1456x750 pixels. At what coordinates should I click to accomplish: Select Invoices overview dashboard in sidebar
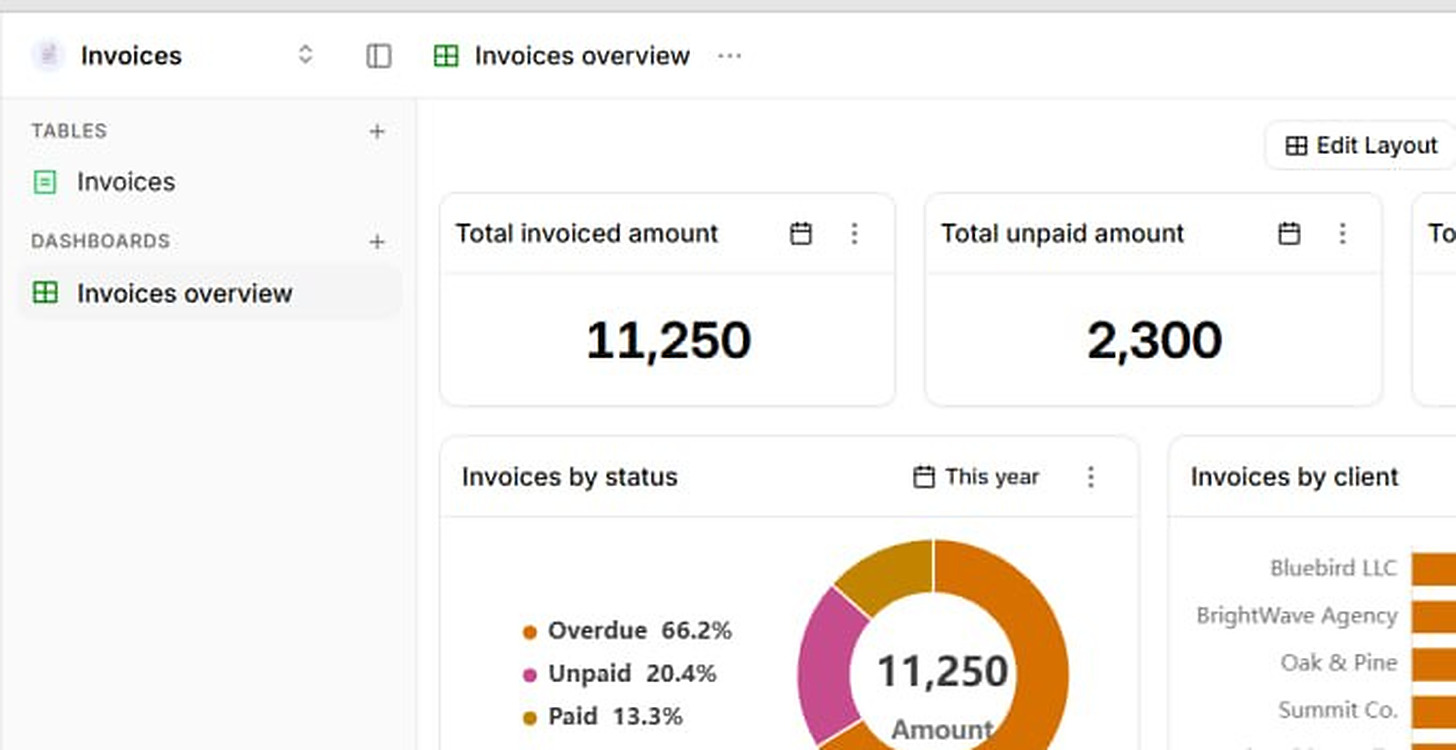pos(210,293)
